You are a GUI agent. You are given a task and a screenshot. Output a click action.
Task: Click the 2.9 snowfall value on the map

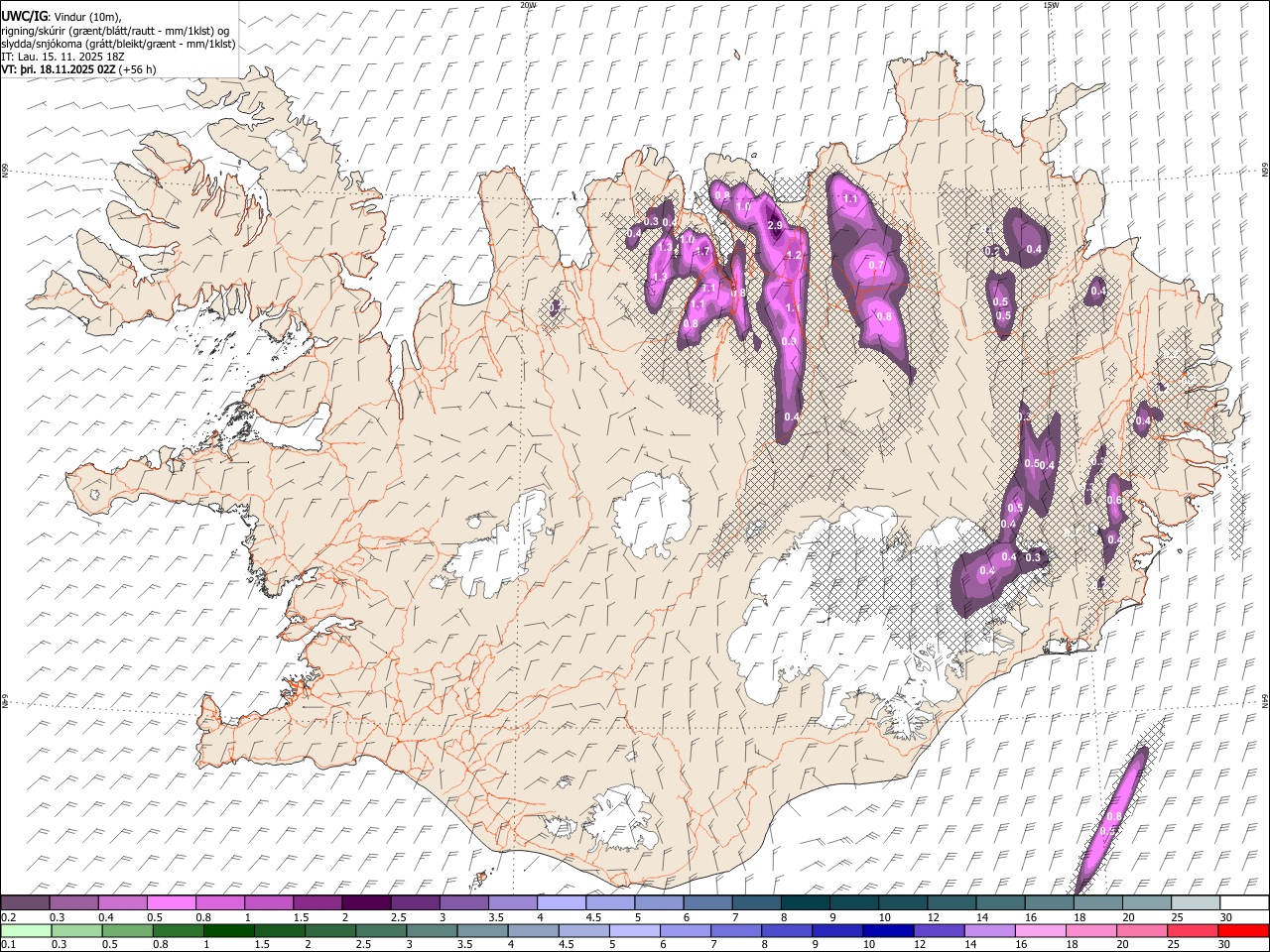776,226
